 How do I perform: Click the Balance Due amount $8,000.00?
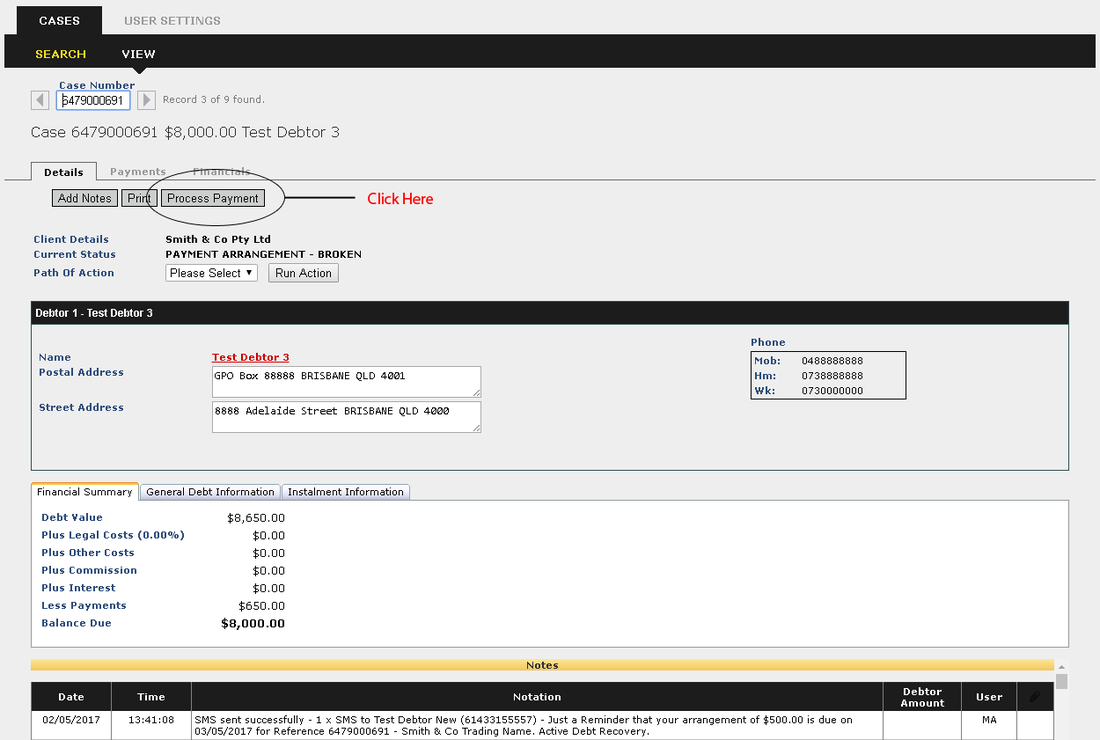[x=253, y=624]
